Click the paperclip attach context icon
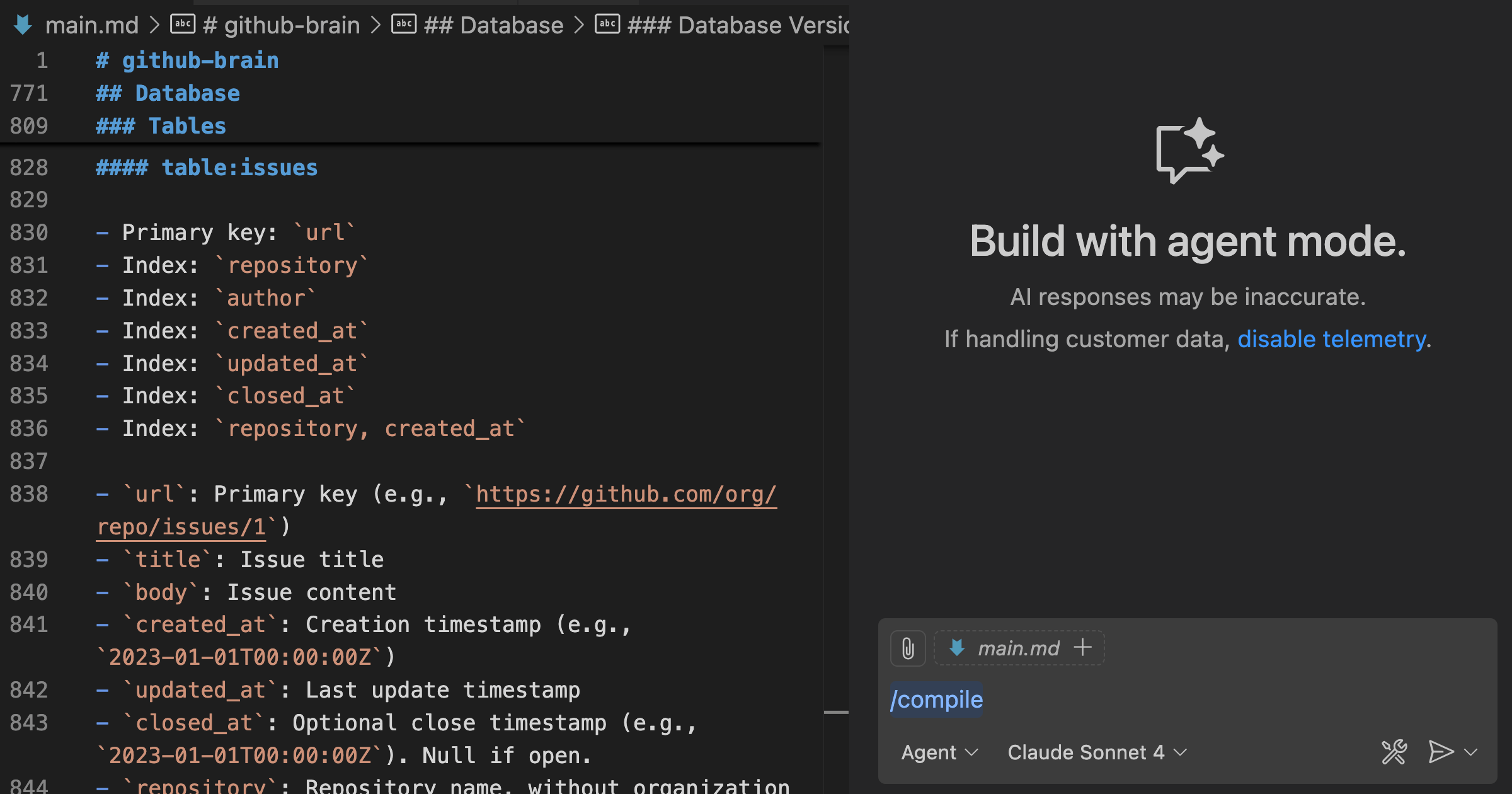 907,647
